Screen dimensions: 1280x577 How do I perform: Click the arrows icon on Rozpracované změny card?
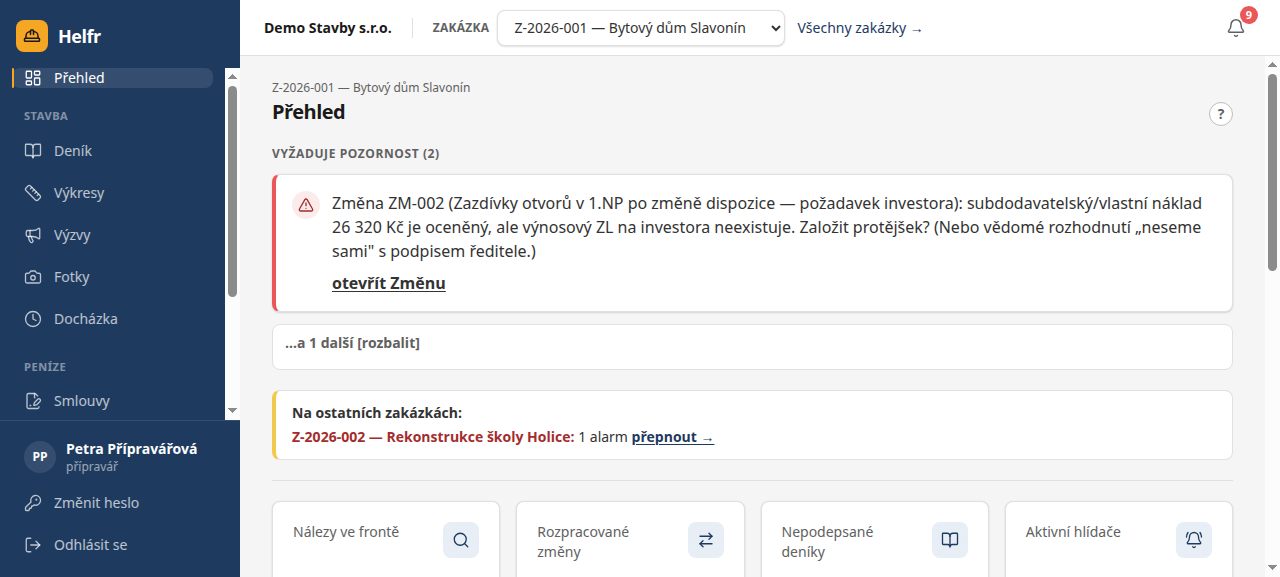pos(706,540)
